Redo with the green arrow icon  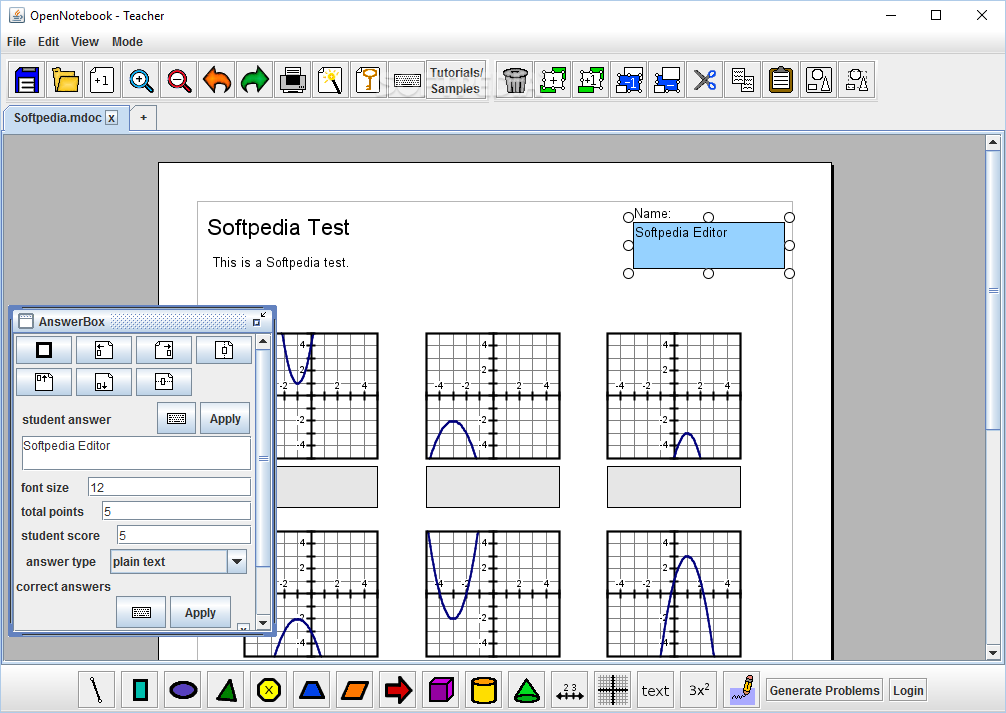[x=254, y=80]
